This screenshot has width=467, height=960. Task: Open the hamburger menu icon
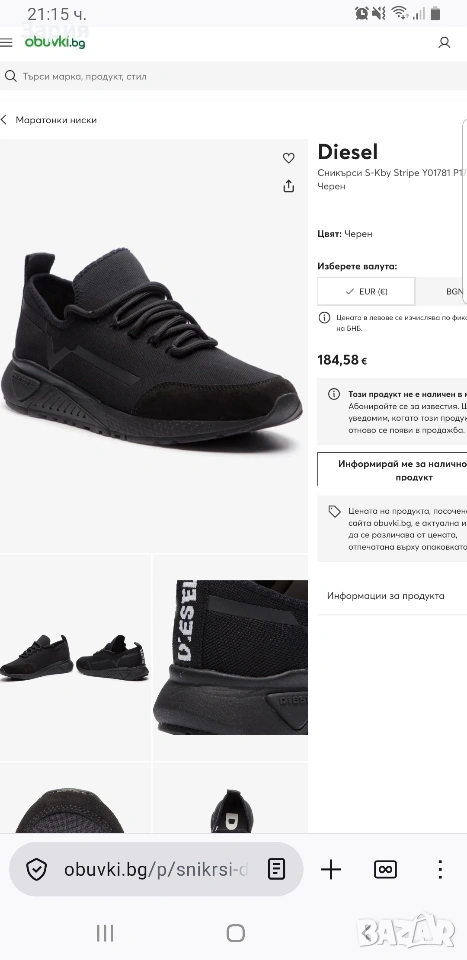click(x=6, y=42)
